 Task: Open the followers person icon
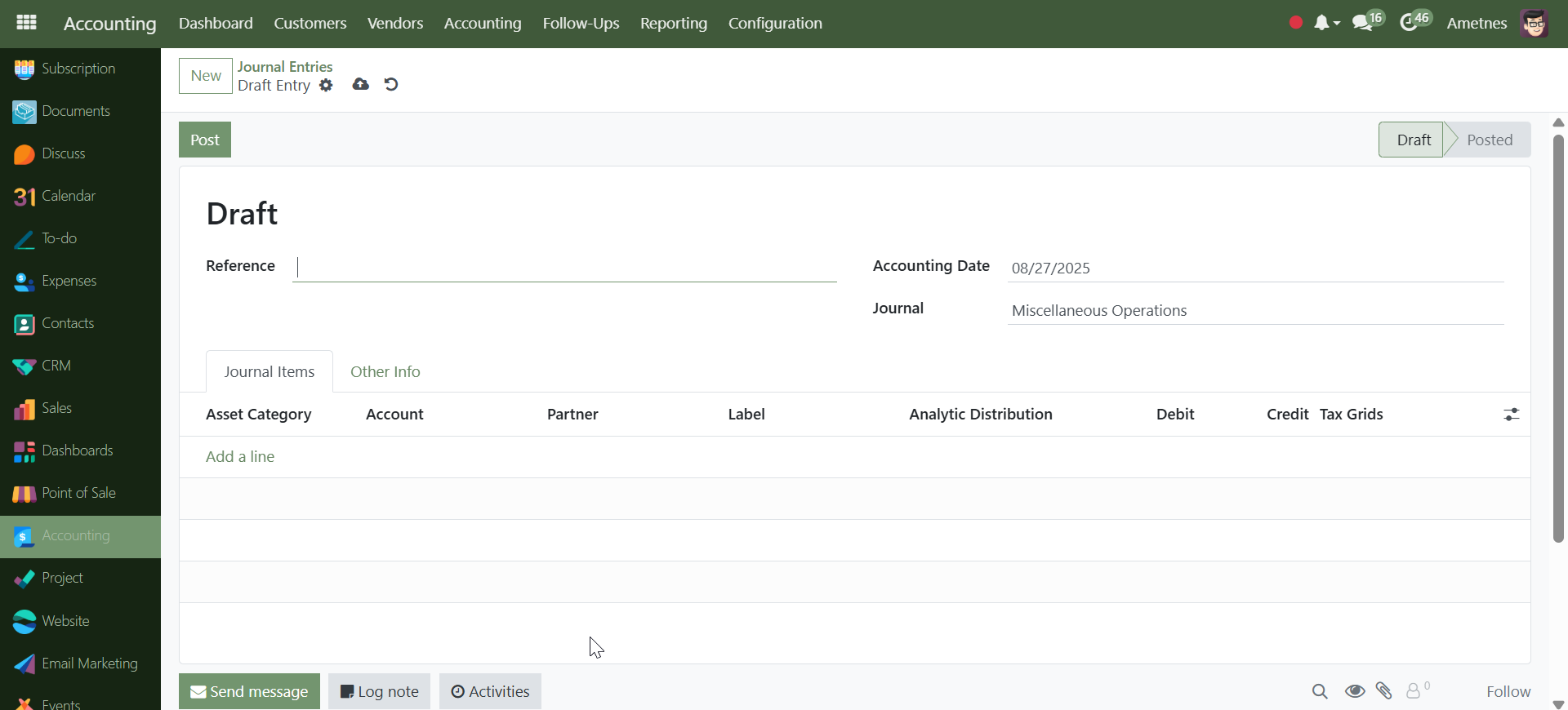tap(1414, 691)
